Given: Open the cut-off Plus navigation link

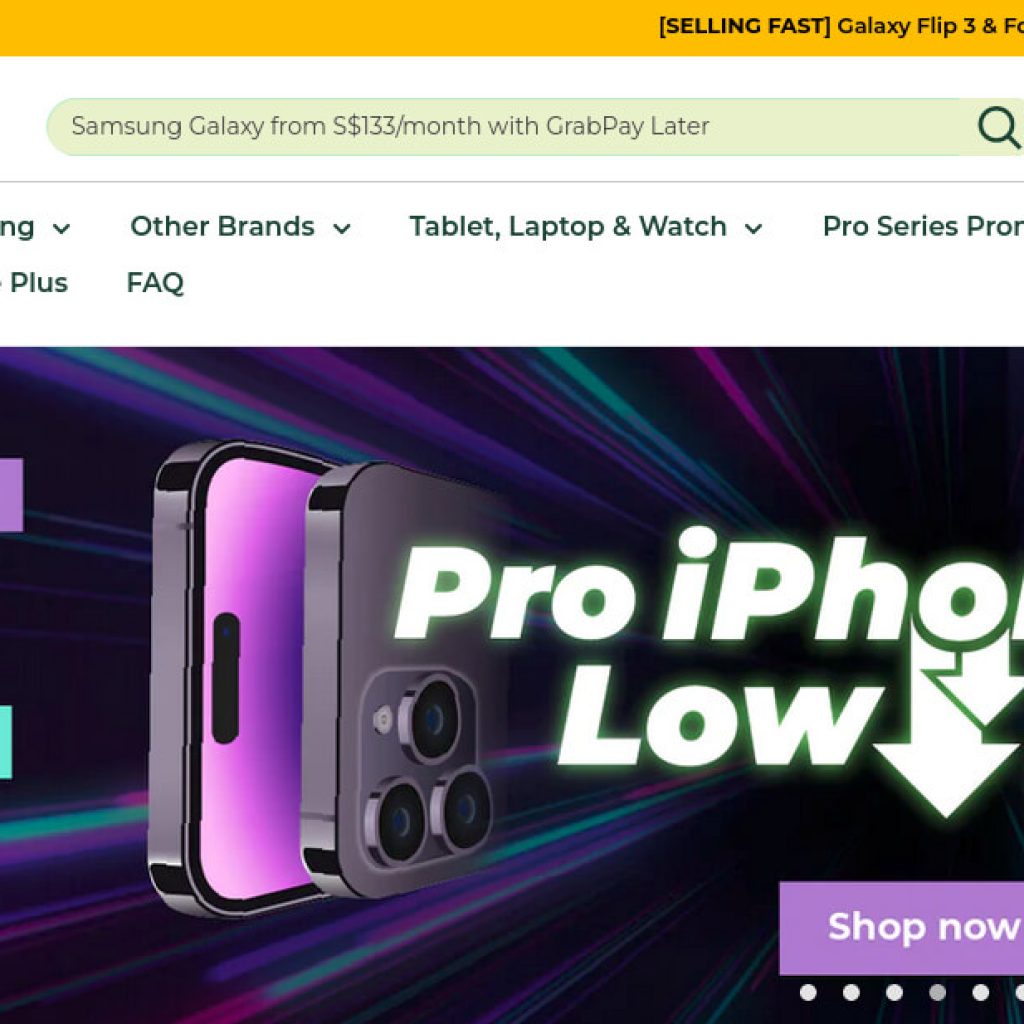Looking at the screenshot, I should (34, 283).
